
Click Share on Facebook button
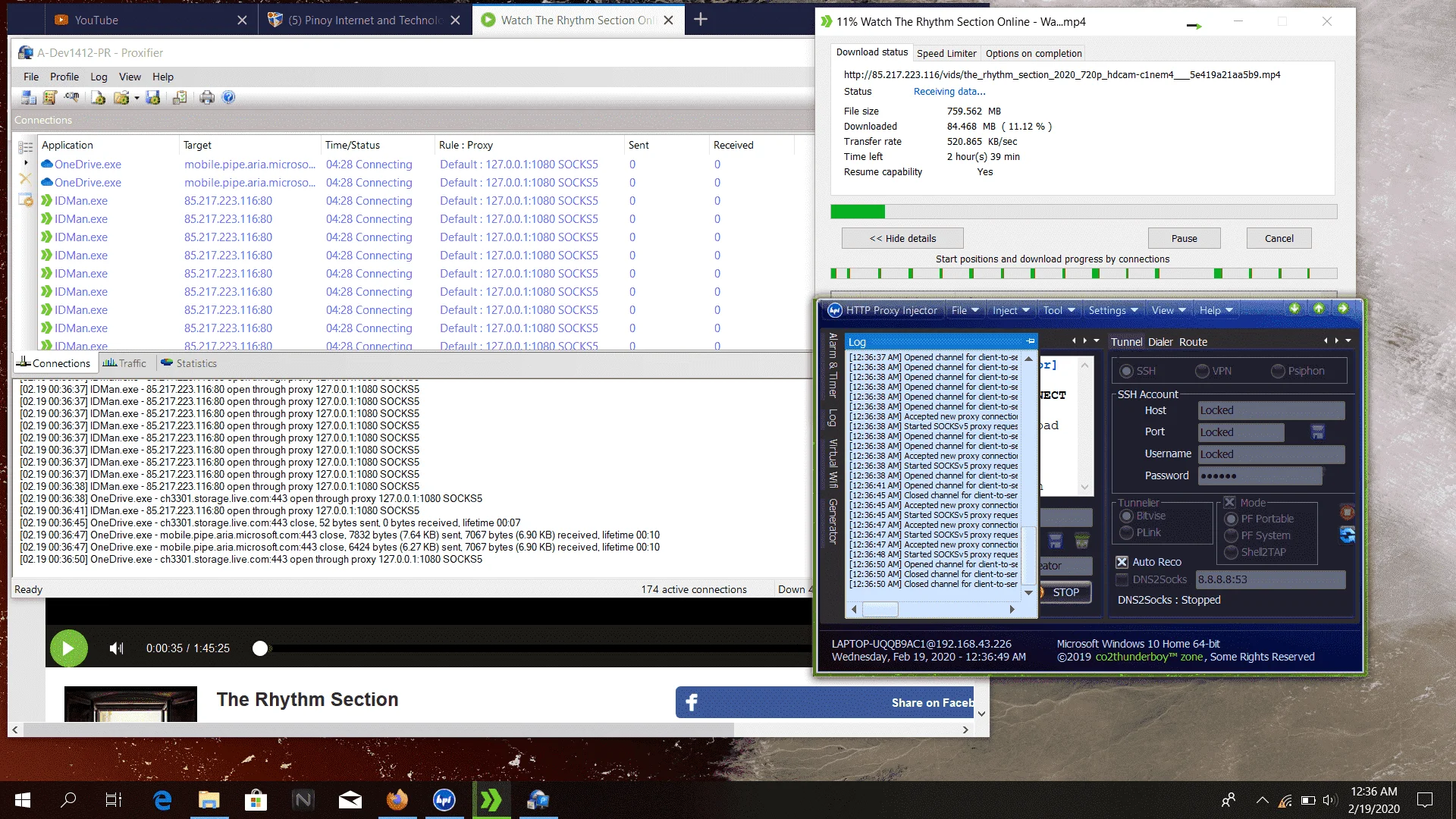pos(825,702)
